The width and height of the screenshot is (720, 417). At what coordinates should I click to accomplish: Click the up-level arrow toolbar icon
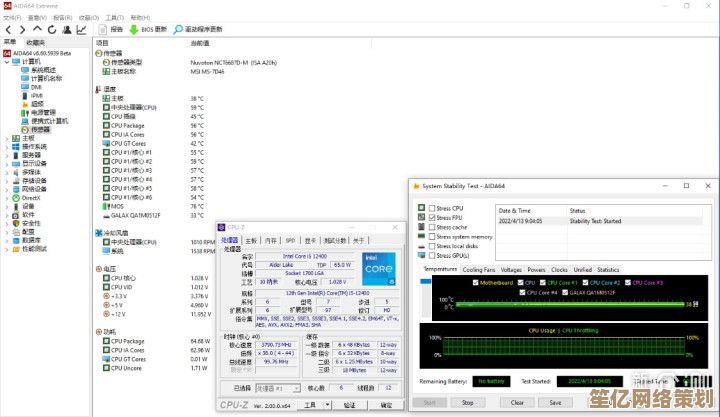click(37, 29)
